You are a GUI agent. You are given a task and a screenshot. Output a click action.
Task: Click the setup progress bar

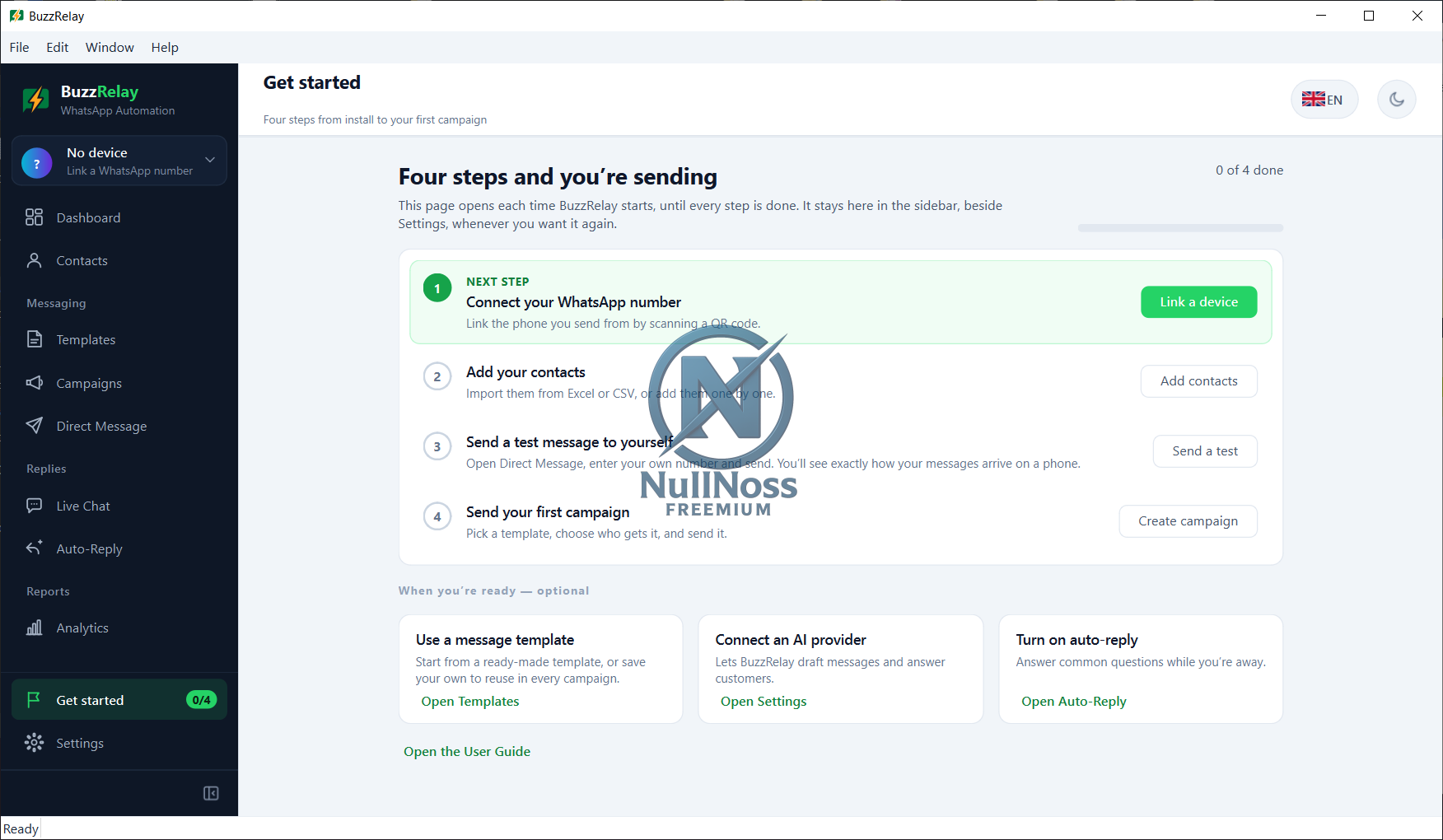pyautogui.click(x=1180, y=228)
